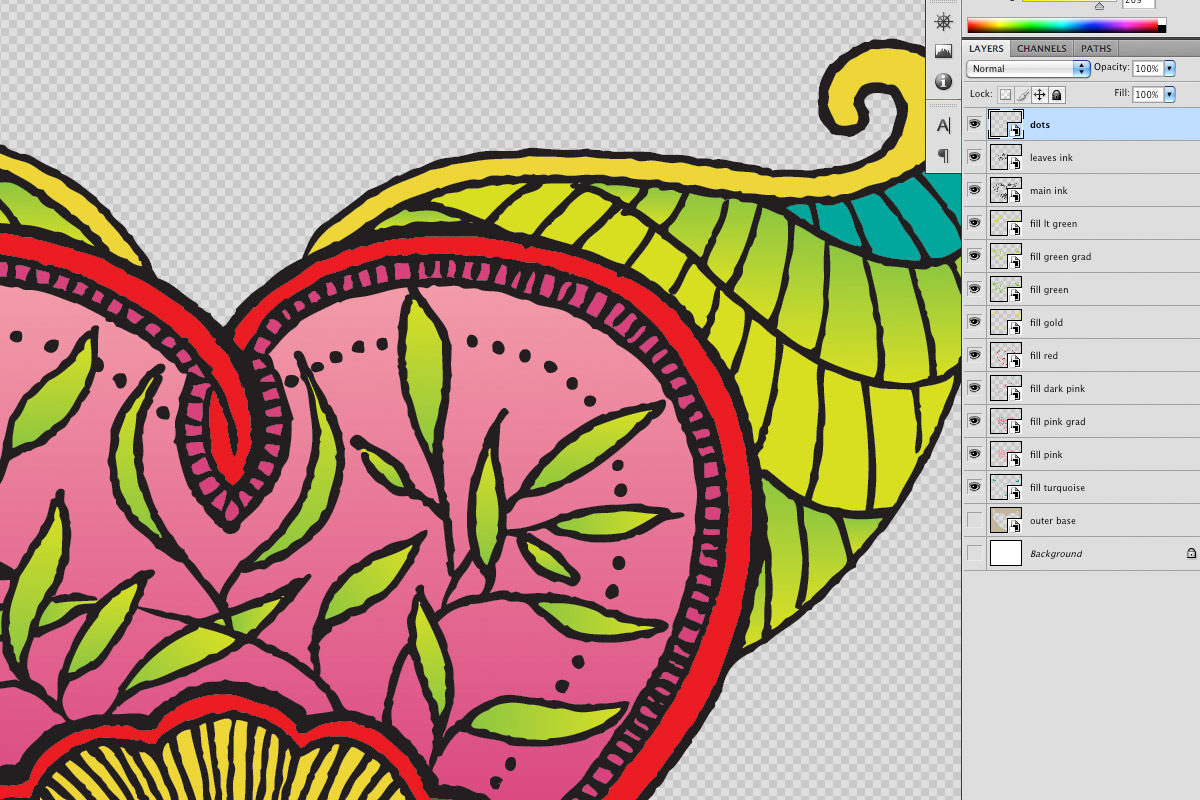Viewport: 1200px width, 800px height.
Task: Select the 'fill pink' layer name
Action: (x=1046, y=455)
